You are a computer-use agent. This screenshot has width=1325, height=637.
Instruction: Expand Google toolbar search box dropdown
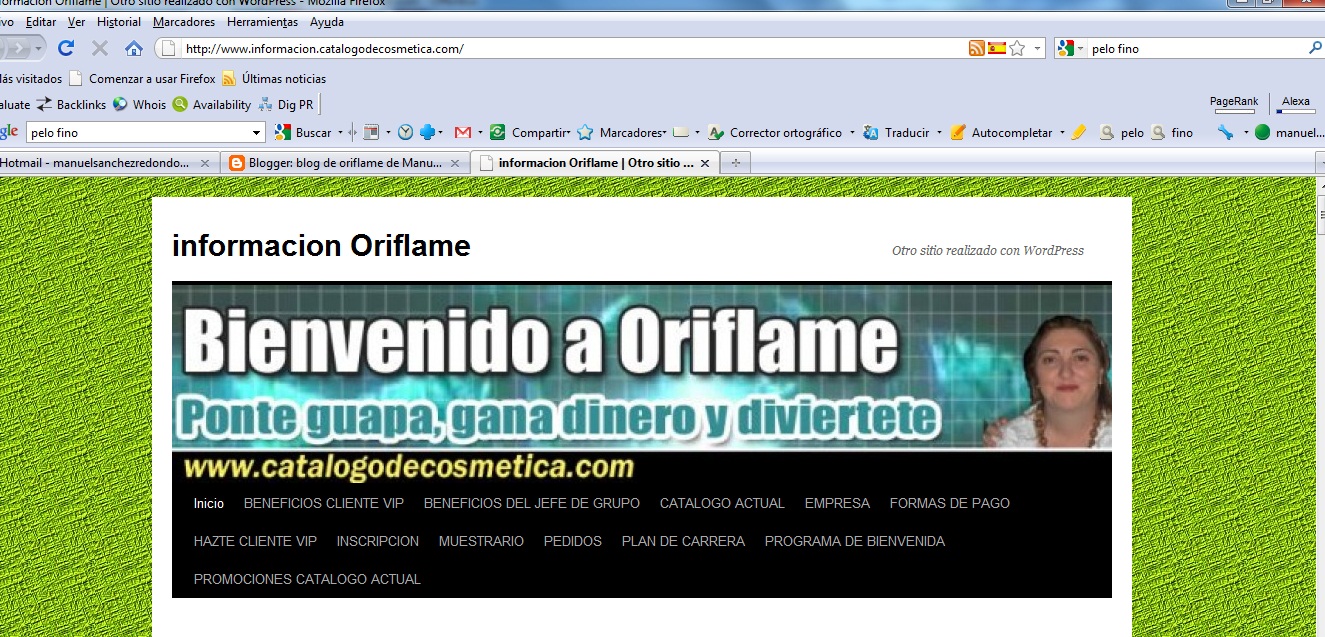pos(257,132)
